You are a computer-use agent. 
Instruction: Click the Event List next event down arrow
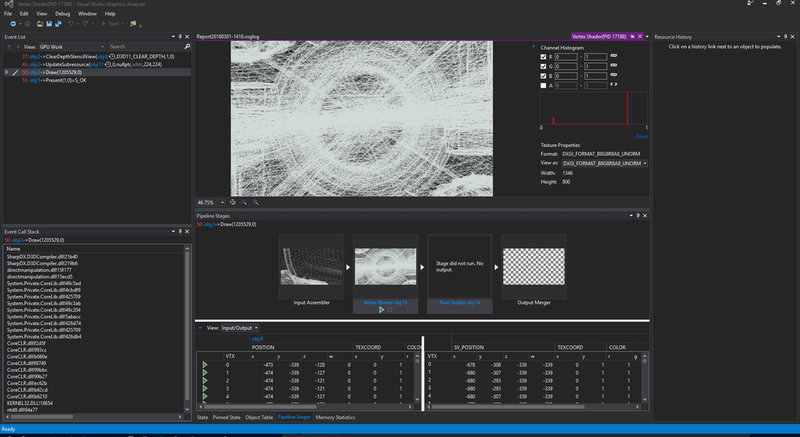click(18, 46)
